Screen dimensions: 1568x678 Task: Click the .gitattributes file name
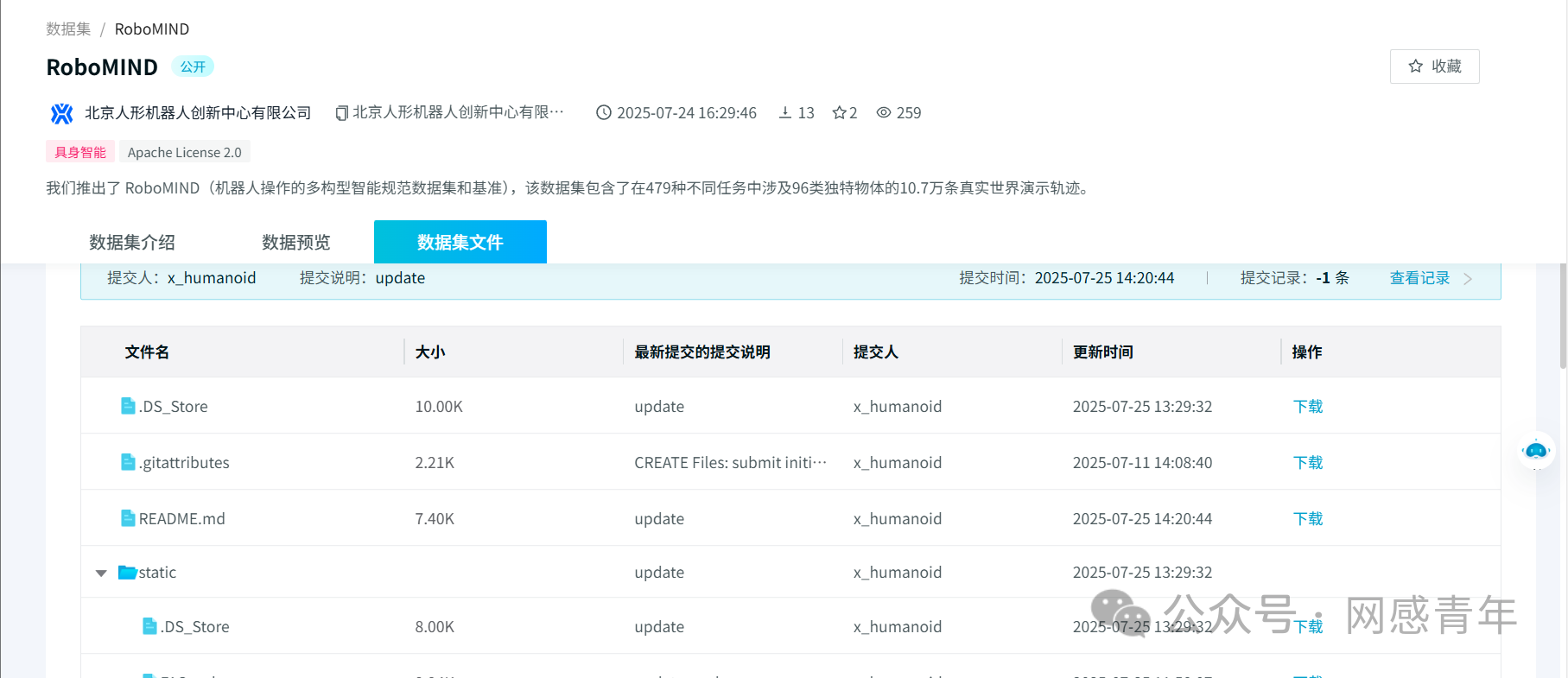184,462
